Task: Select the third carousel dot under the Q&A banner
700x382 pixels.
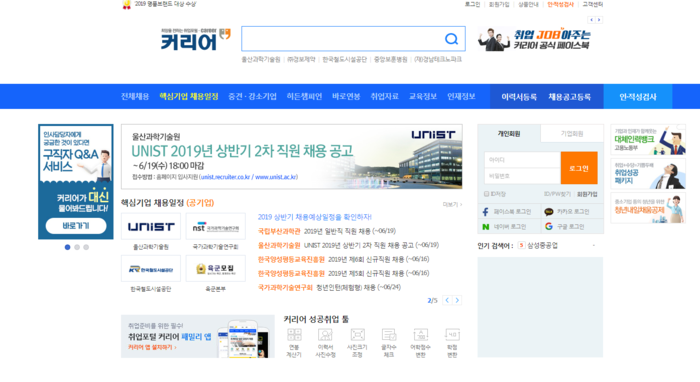Action: [x=86, y=247]
